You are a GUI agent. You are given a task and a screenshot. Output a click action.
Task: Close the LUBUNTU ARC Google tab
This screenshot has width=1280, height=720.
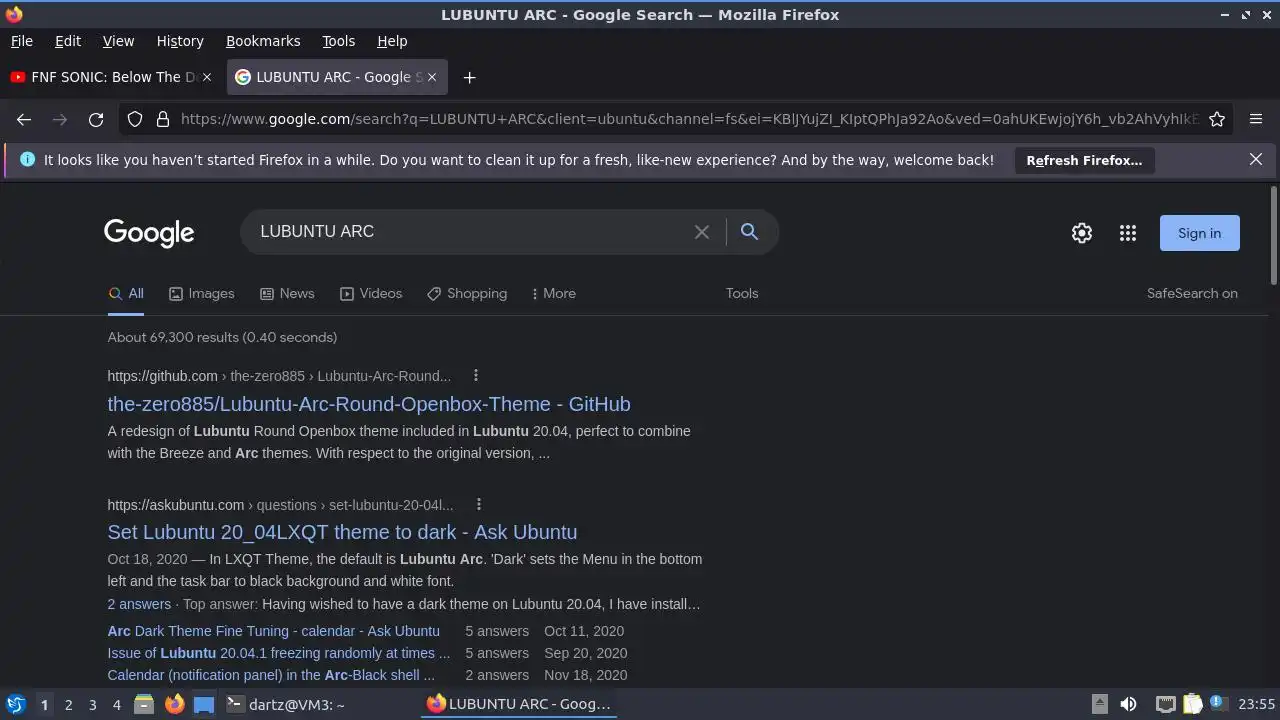coord(432,77)
